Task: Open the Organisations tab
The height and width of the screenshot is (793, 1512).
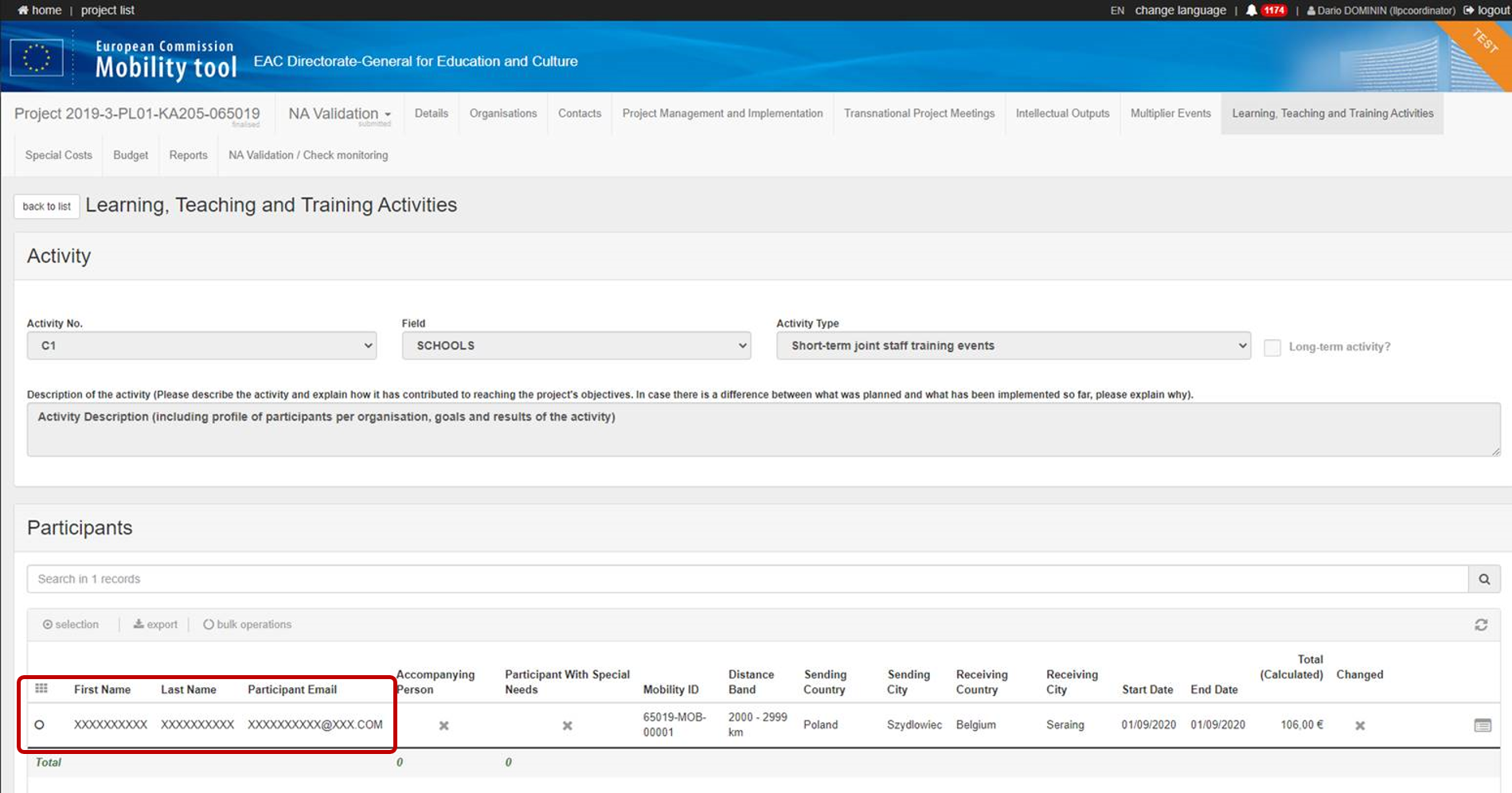Action: point(503,114)
